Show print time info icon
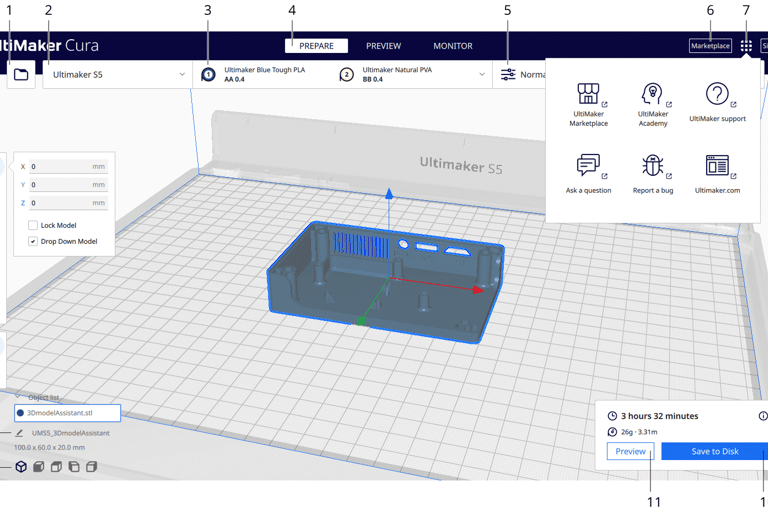Viewport: 768px width, 513px height. tap(763, 416)
